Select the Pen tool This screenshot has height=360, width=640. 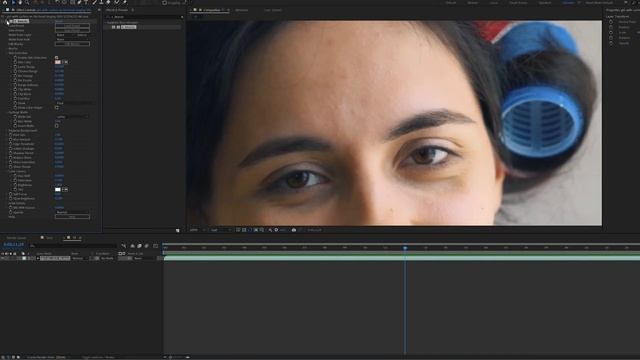click(x=79, y=2)
